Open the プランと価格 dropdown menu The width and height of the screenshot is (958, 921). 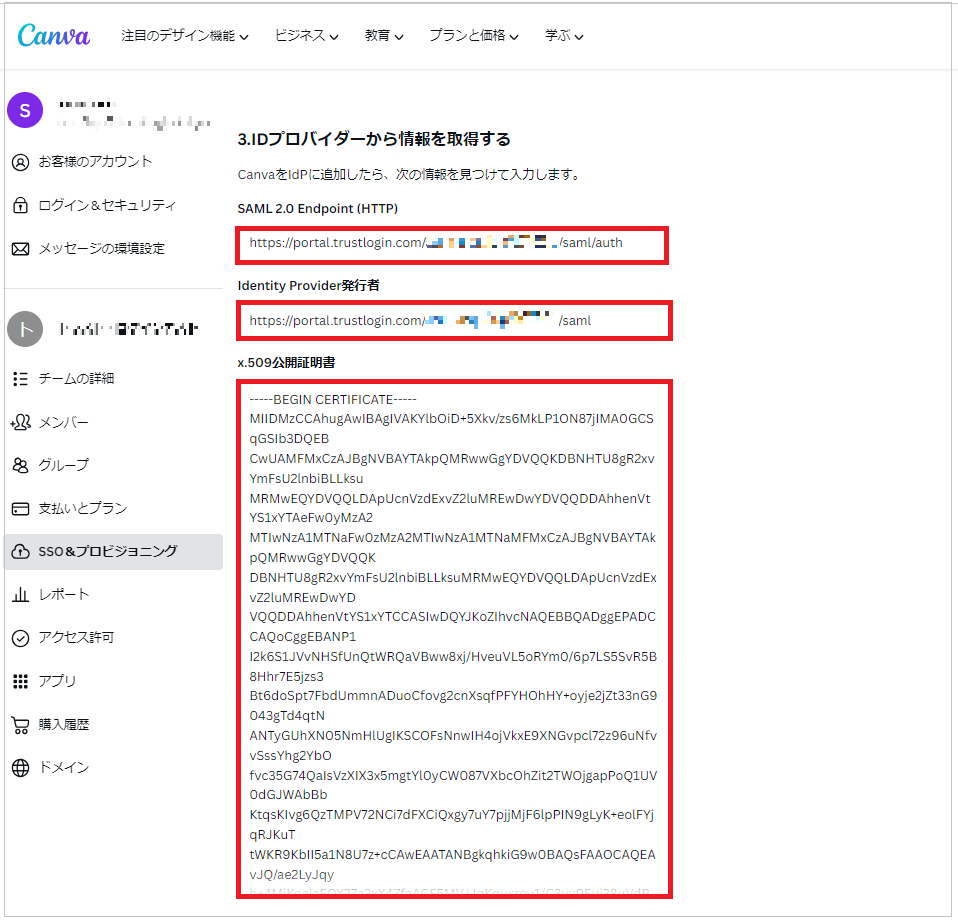[474, 36]
